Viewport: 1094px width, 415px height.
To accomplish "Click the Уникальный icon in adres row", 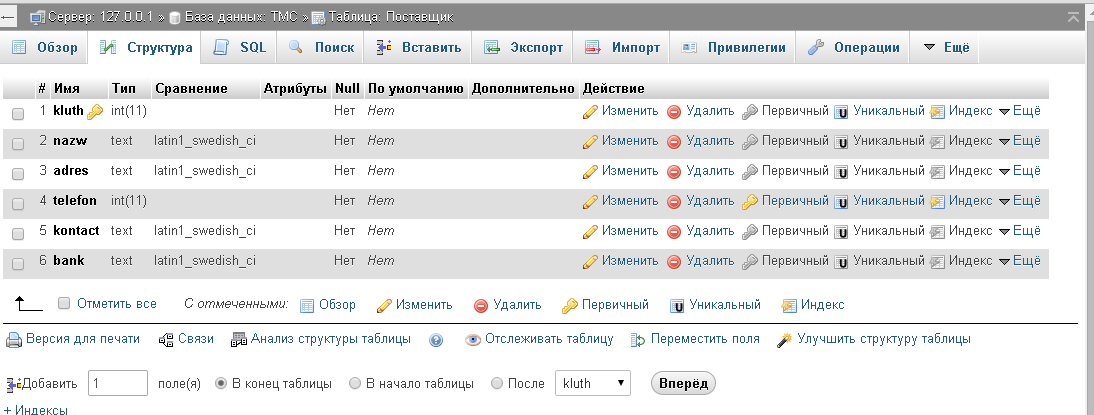I will (x=842, y=172).
